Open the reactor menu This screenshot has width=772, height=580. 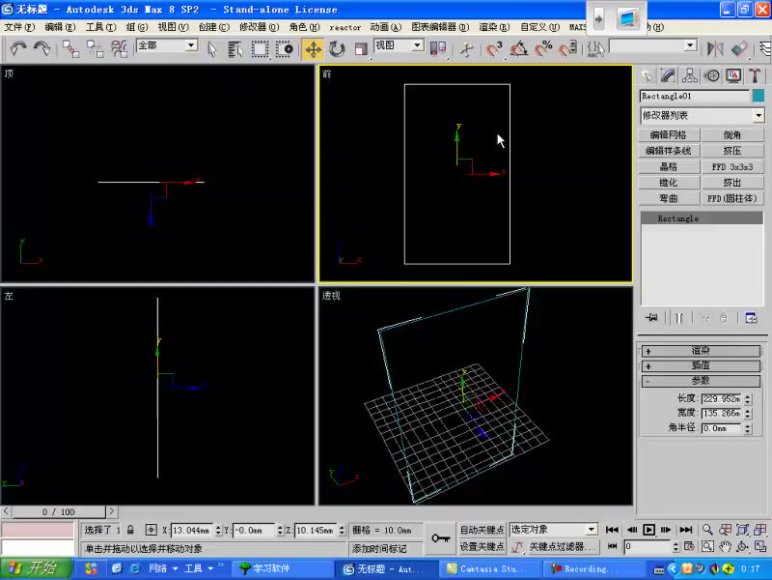tap(345, 28)
